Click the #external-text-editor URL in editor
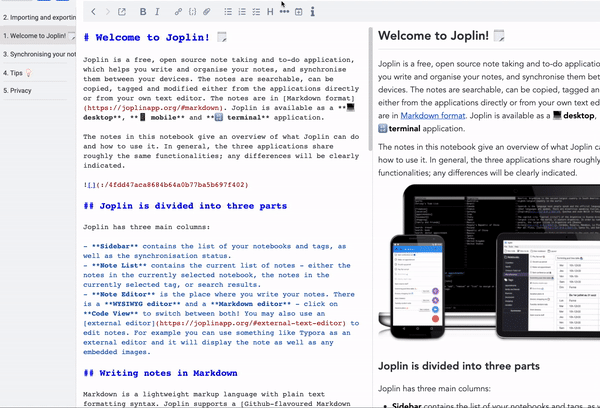The height and width of the screenshot is (408, 600). [x=250, y=323]
